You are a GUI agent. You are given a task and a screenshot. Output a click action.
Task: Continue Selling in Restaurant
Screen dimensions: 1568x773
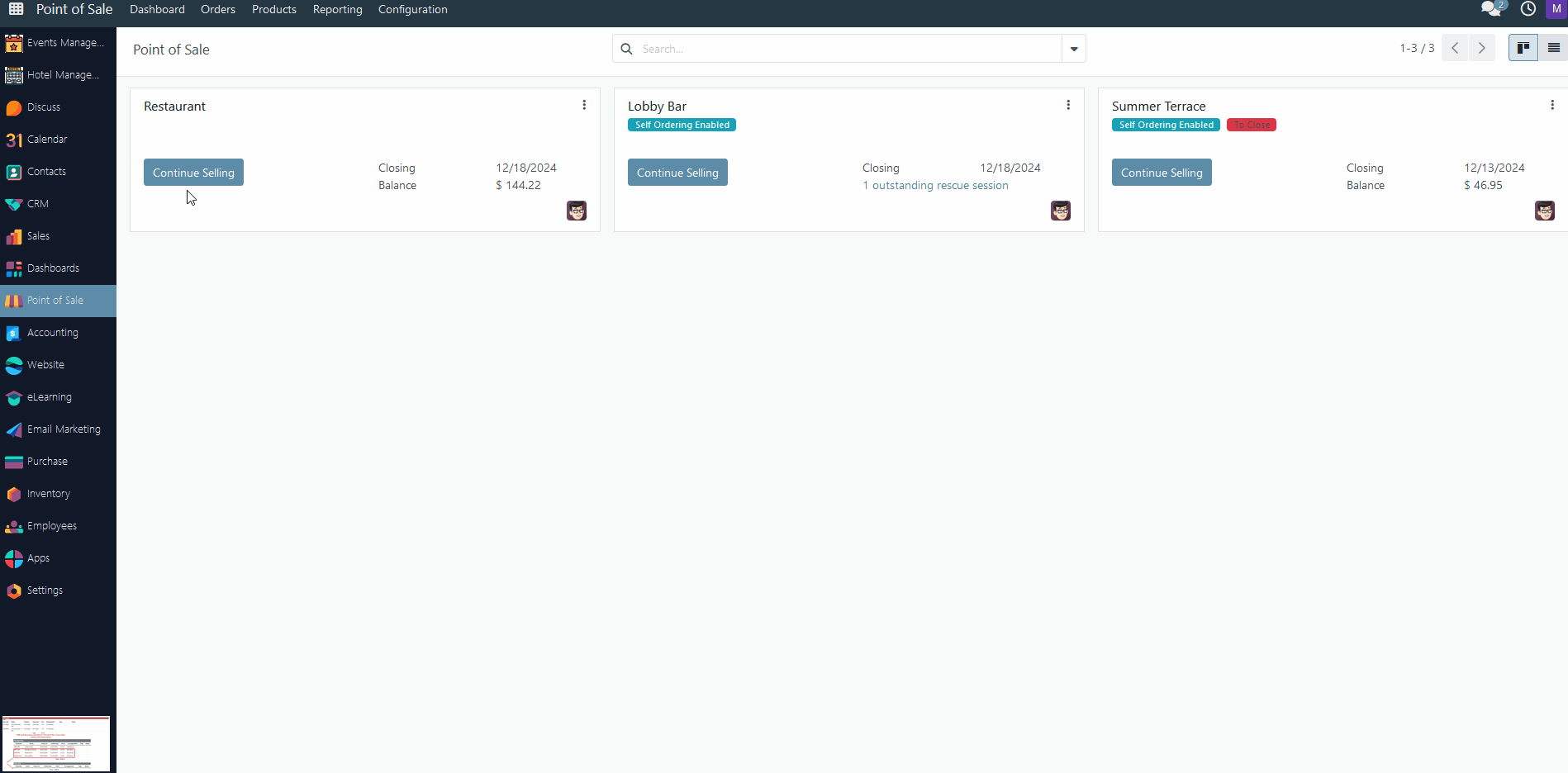(x=193, y=173)
